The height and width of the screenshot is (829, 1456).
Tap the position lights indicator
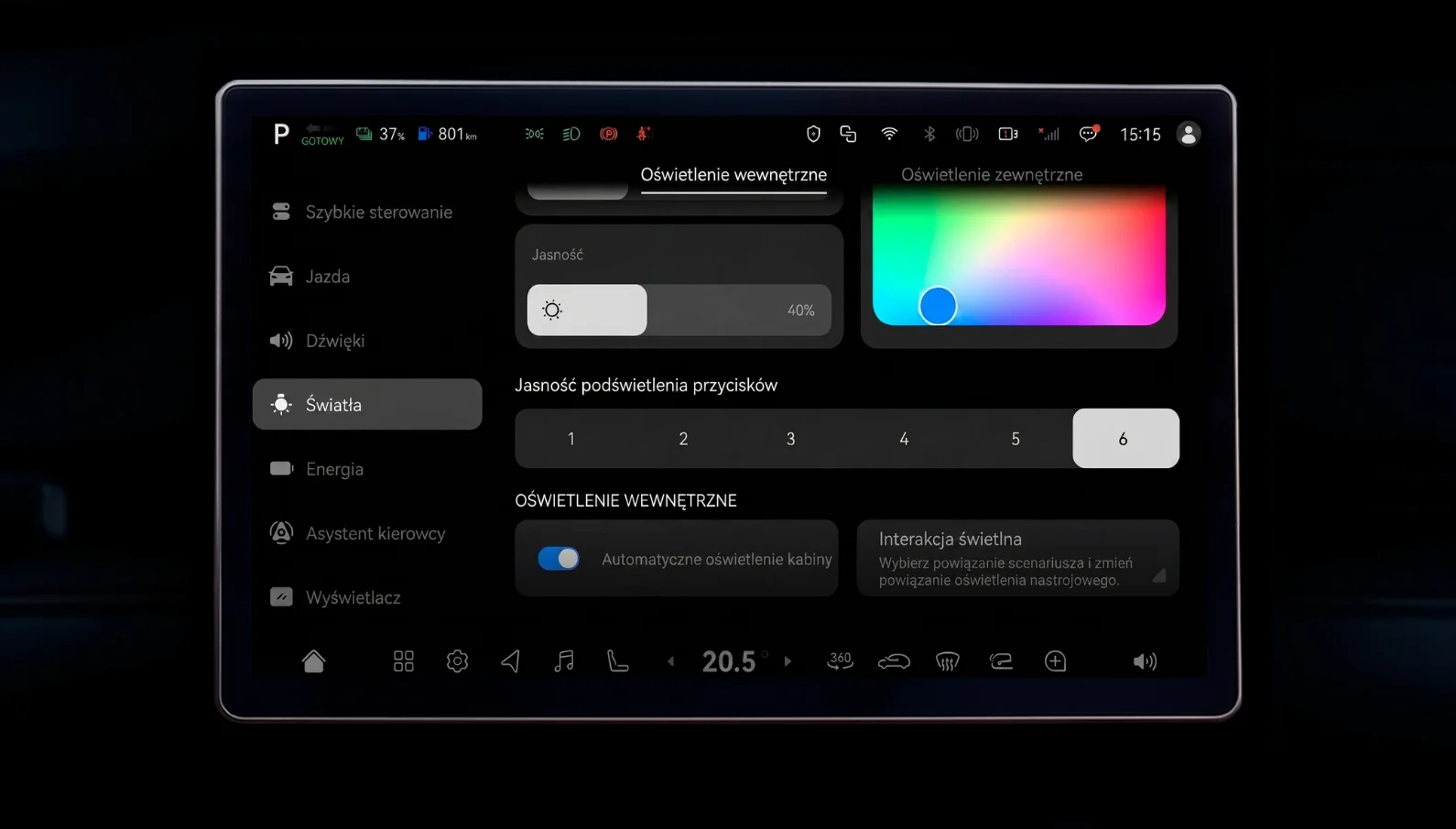tap(535, 134)
